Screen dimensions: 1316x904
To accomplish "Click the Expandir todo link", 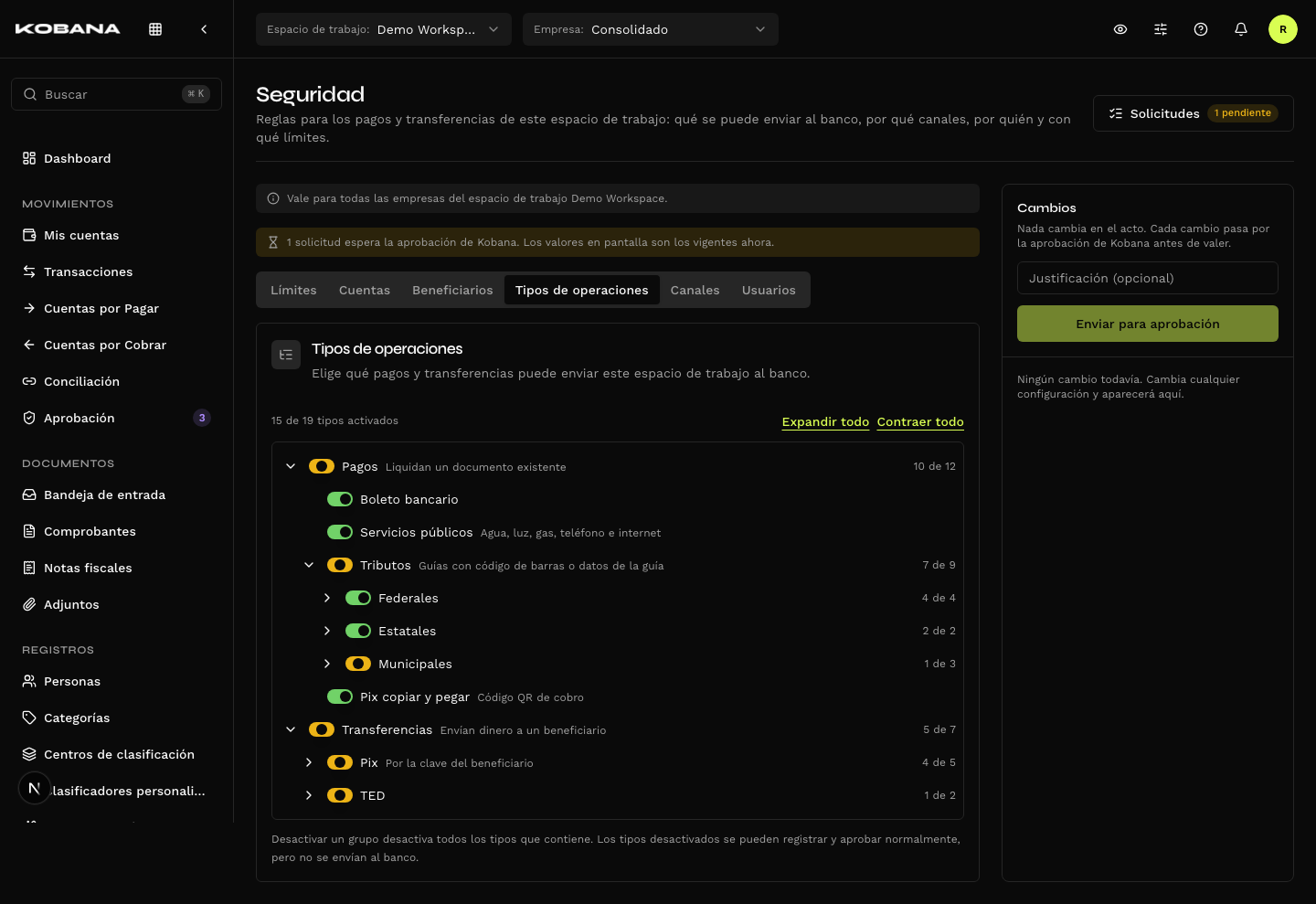I will [x=825, y=421].
